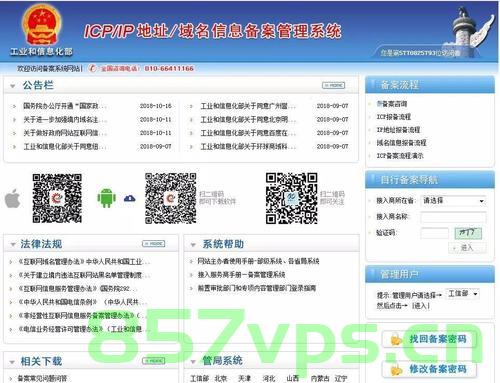Screen dimensions: 500x383
Task: Open the 接入商所在省 dropdown
Action: (453, 201)
